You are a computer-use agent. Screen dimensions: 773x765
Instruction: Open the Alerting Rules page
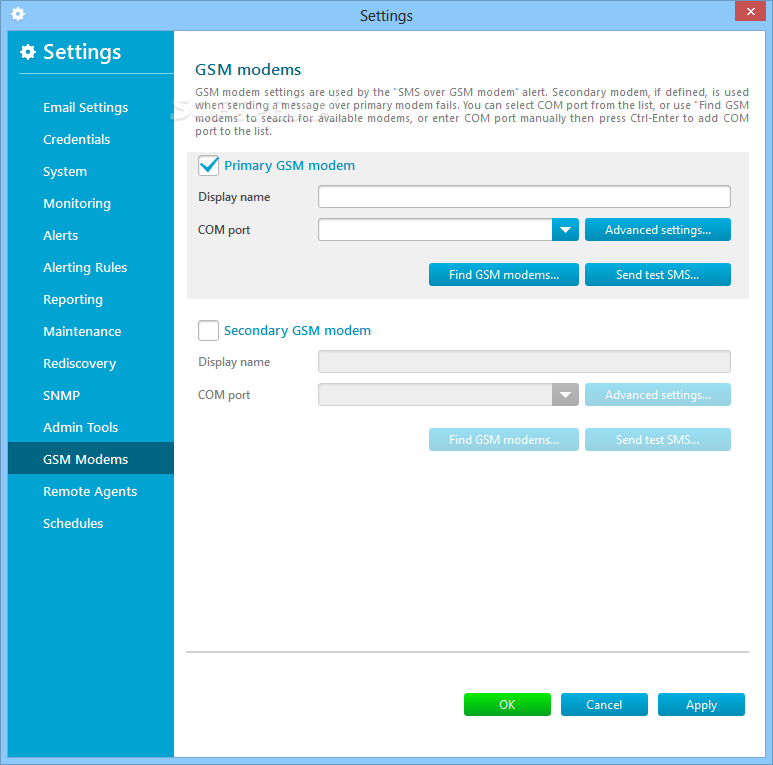pos(85,268)
